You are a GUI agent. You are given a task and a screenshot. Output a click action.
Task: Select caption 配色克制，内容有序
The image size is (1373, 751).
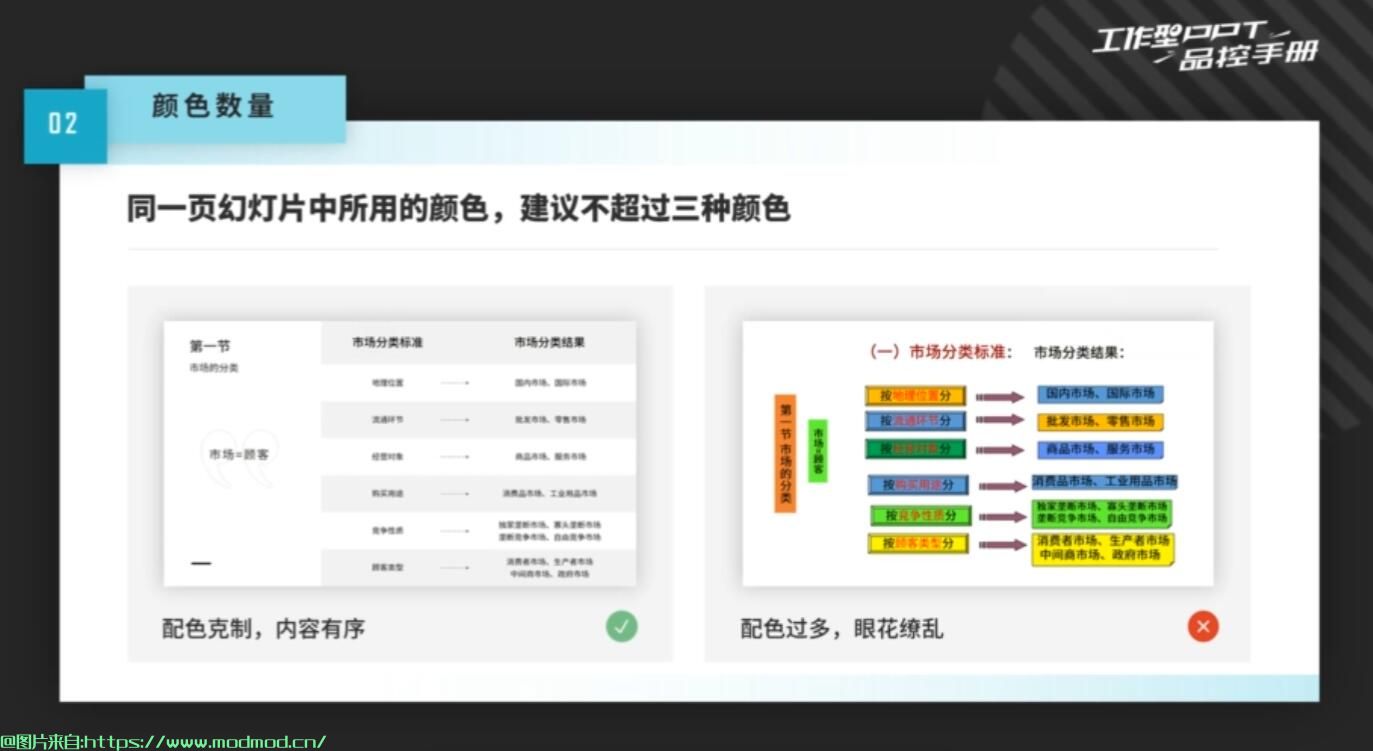(263, 629)
